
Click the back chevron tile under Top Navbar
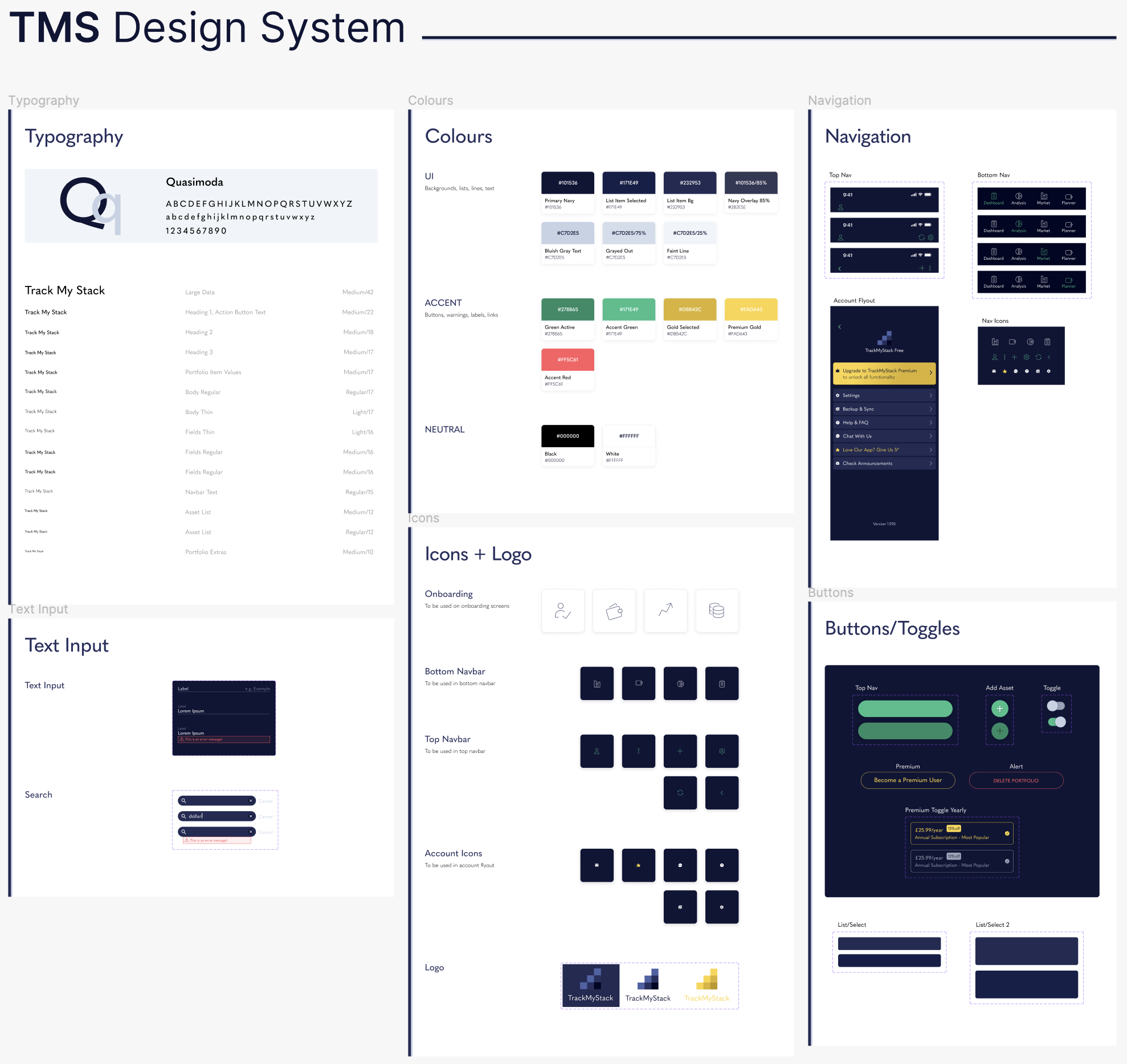coord(722,793)
